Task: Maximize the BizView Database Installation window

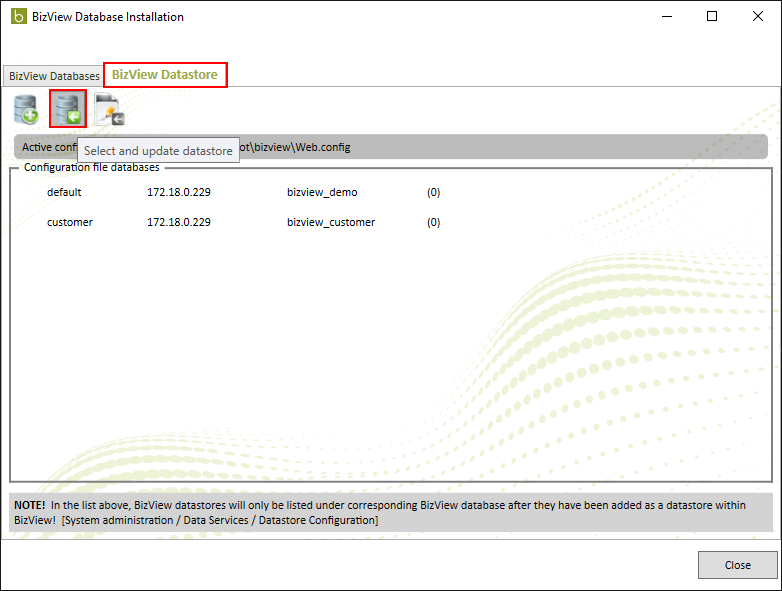Action: pyautogui.click(x=712, y=16)
